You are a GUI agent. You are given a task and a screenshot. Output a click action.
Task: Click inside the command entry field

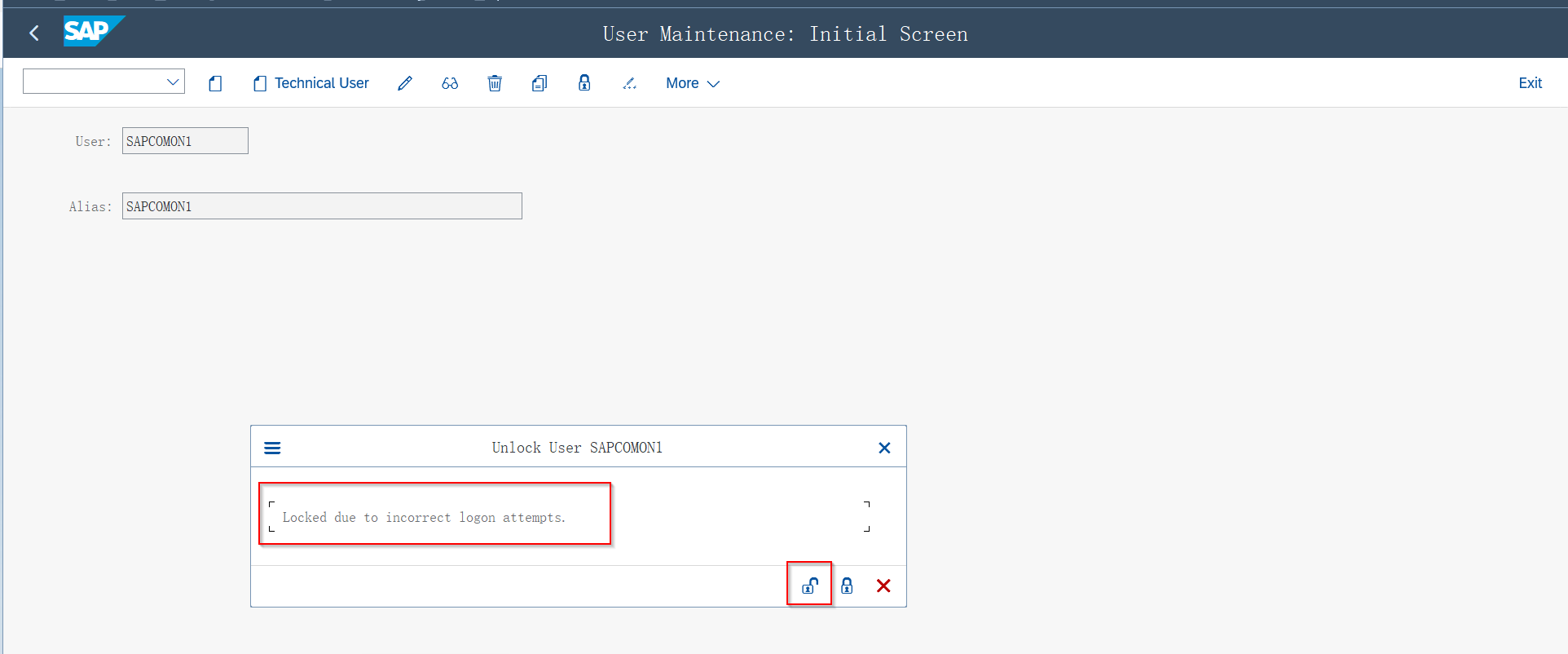click(93, 82)
